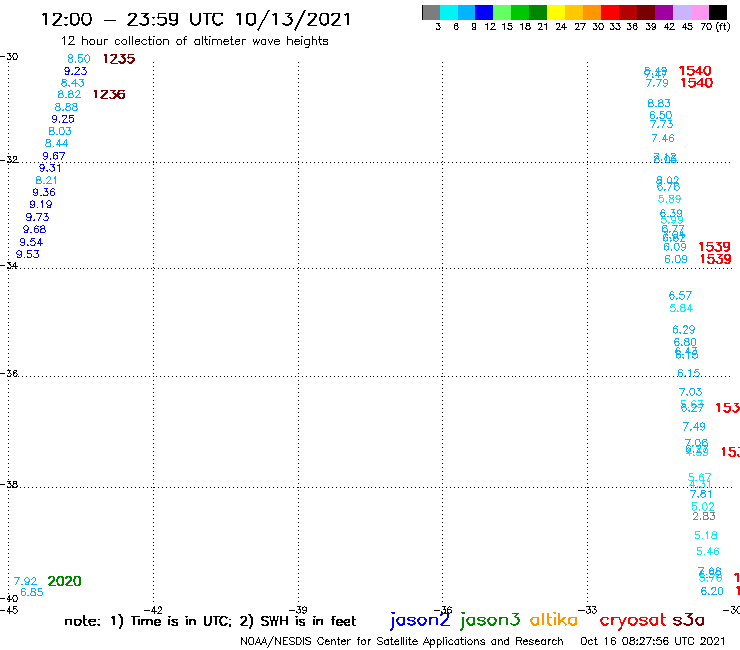740x650 pixels.
Task: Click the '12 hour collection' subtitle
Action: coord(194,42)
